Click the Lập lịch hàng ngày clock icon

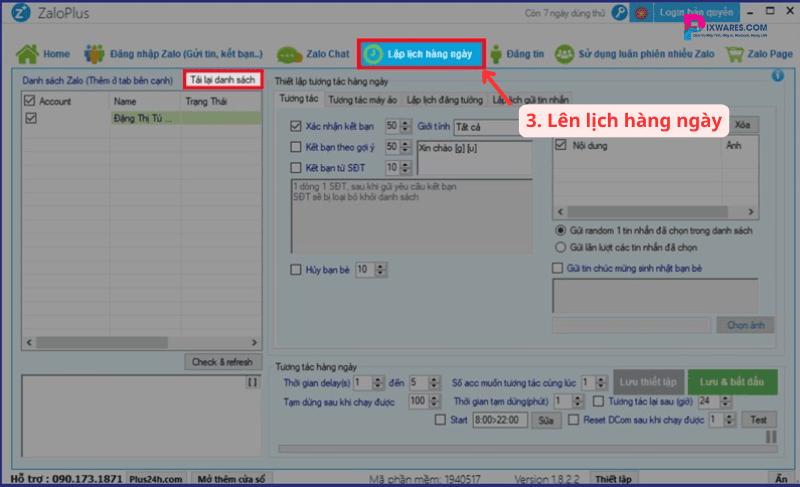(373, 53)
